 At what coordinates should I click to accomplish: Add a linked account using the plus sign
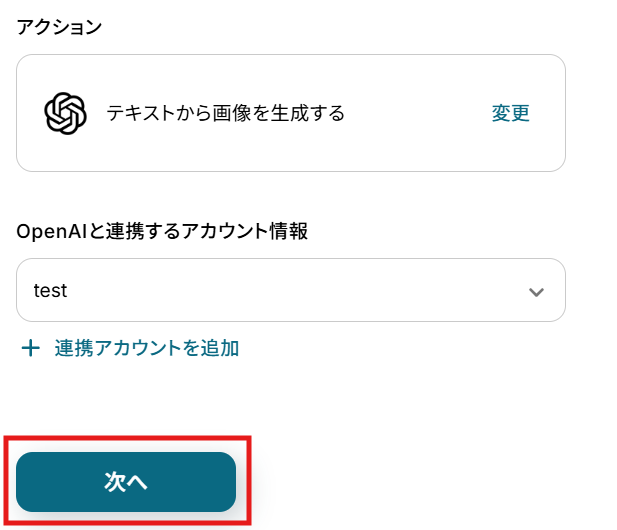tap(31, 348)
